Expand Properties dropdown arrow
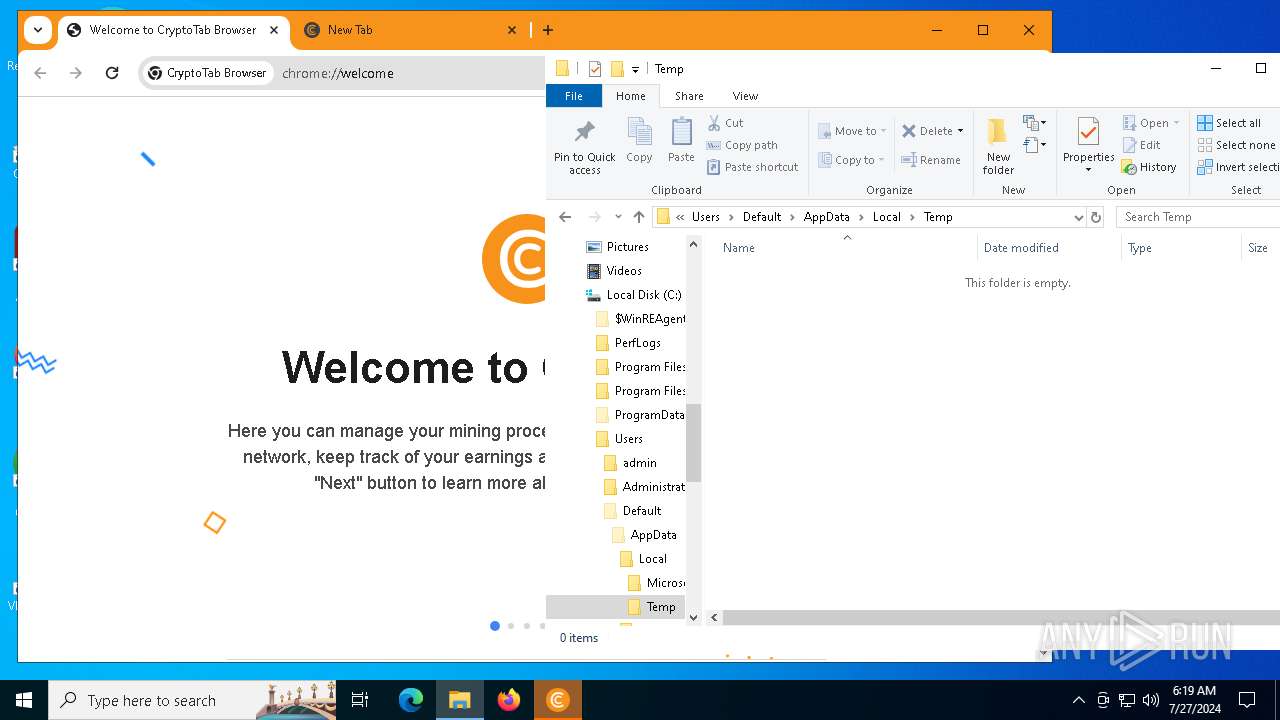 pyautogui.click(x=1088, y=170)
